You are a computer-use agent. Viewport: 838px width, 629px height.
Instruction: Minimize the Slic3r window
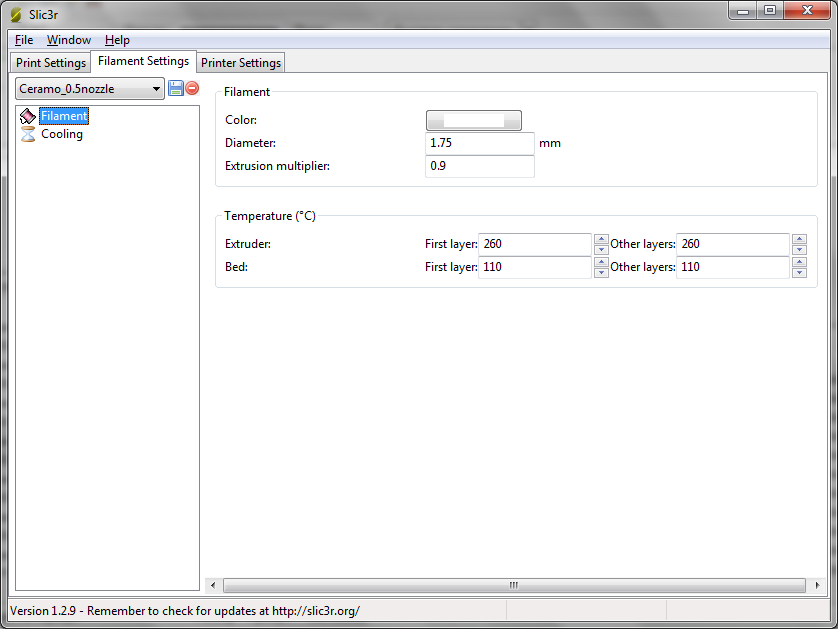click(x=743, y=11)
